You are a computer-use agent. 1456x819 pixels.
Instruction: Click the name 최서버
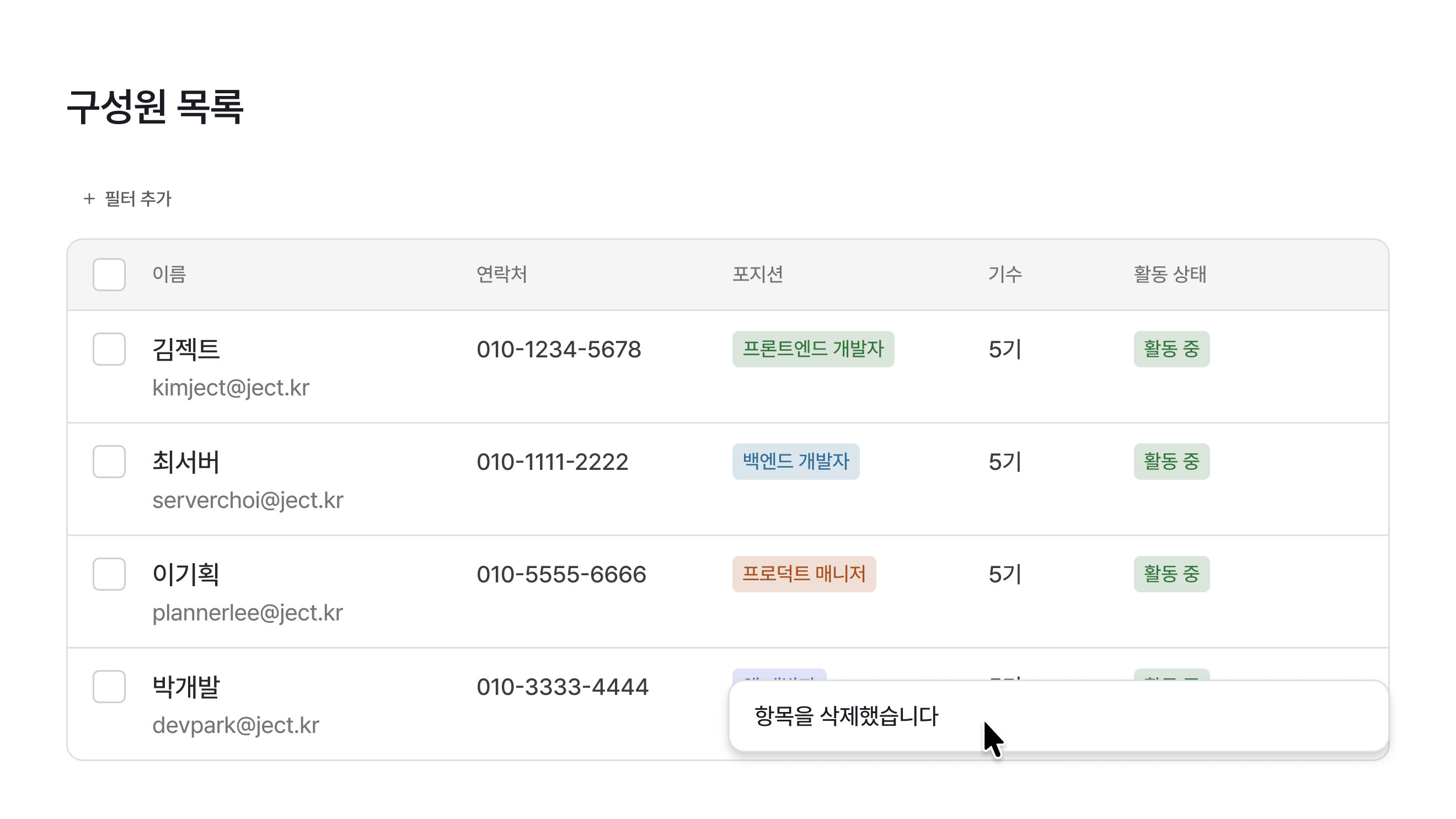pyautogui.click(x=186, y=461)
